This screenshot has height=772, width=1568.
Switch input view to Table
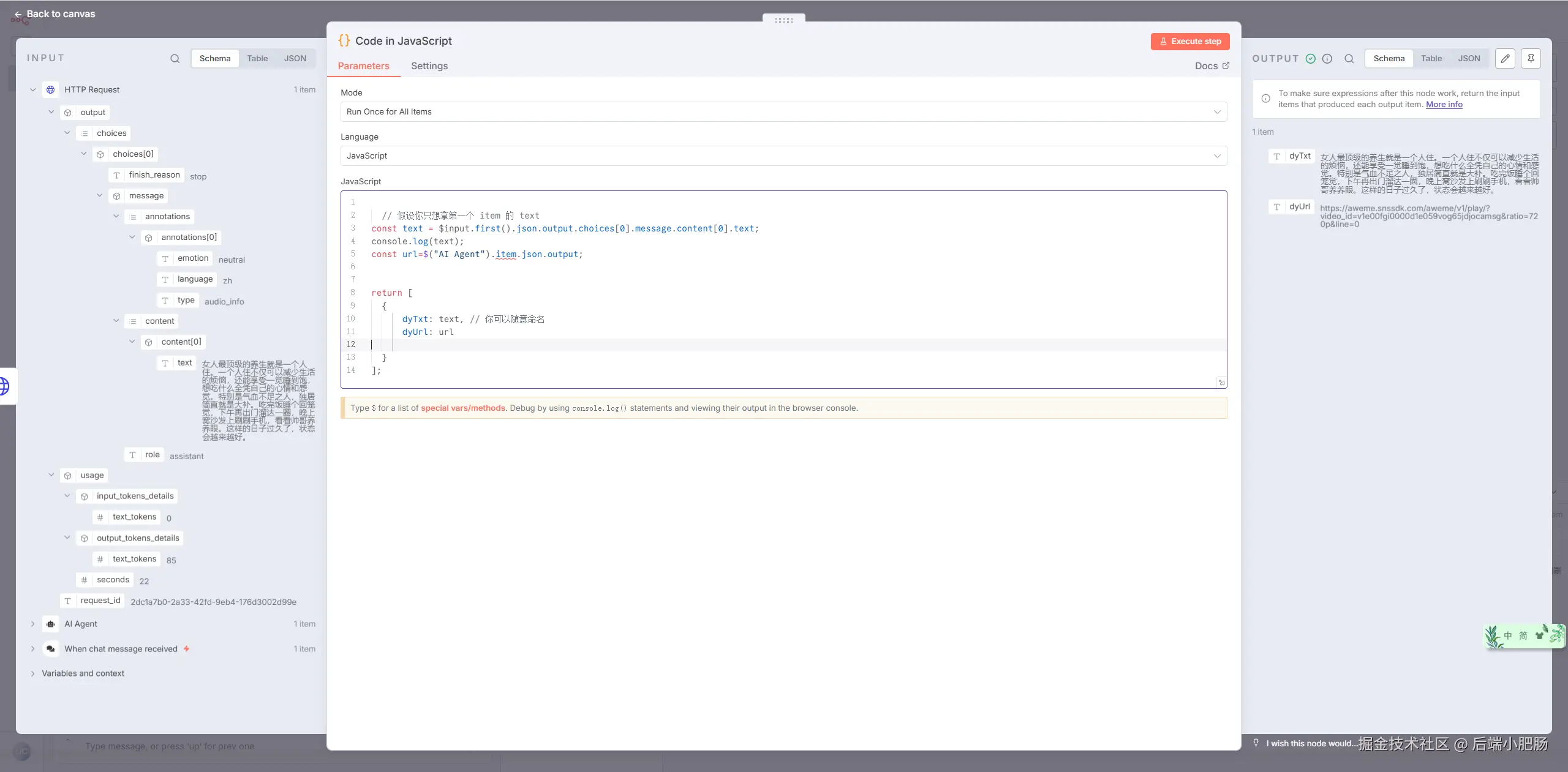[x=257, y=59]
